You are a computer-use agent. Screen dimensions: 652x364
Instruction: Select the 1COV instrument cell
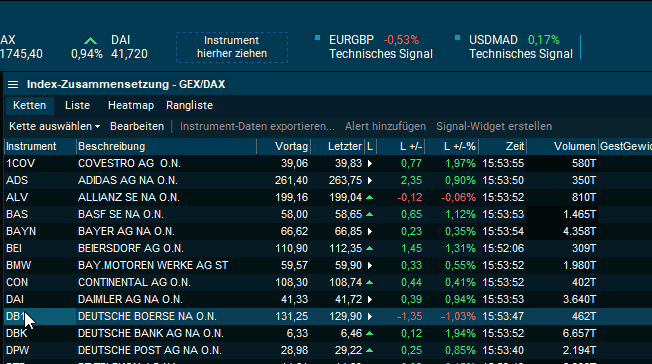tap(40, 163)
